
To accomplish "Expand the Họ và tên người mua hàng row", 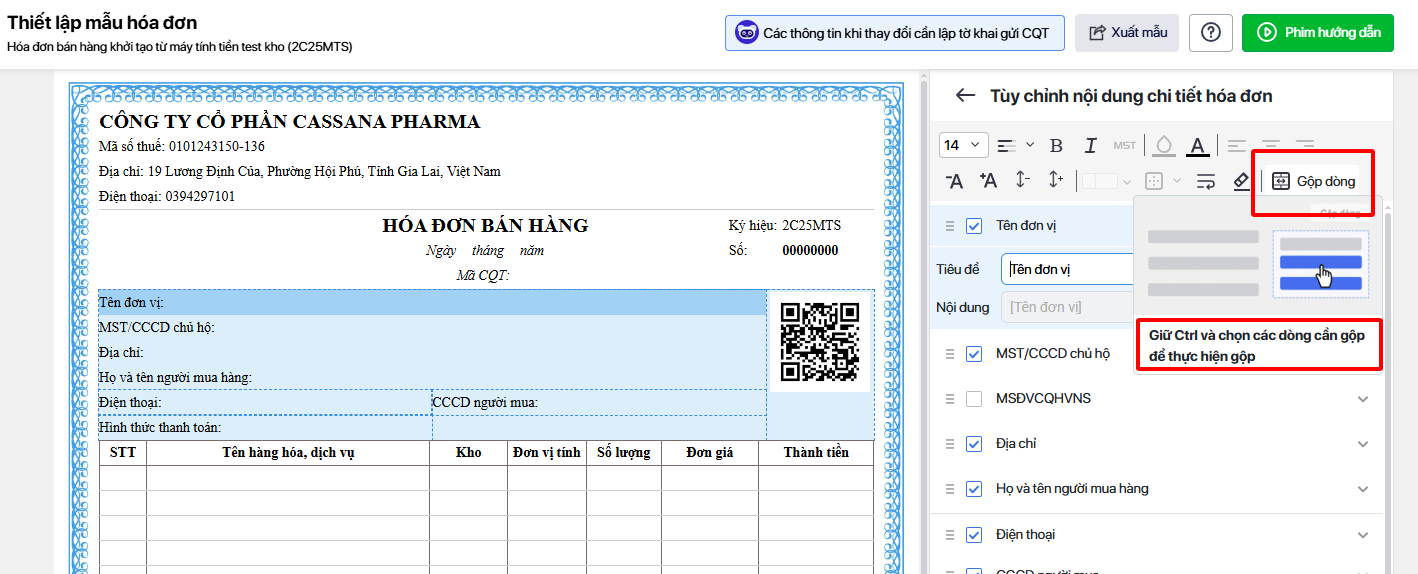I will pyautogui.click(x=1362, y=489).
